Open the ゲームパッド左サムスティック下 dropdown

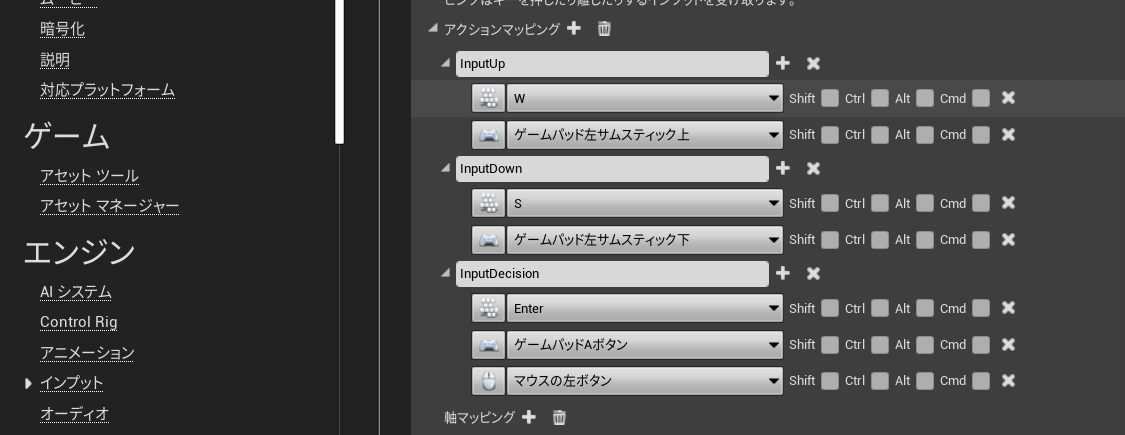coord(645,239)
